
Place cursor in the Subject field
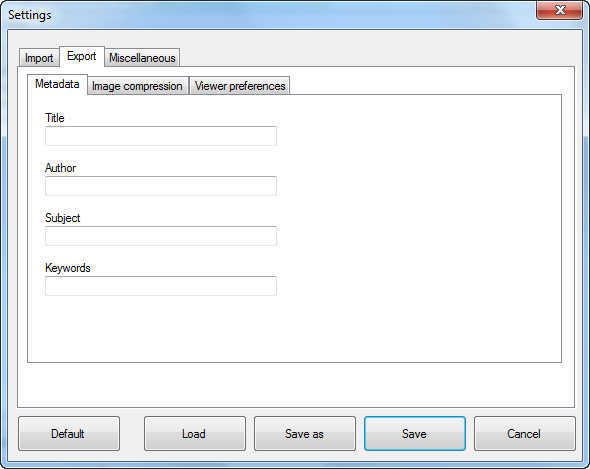161,236
